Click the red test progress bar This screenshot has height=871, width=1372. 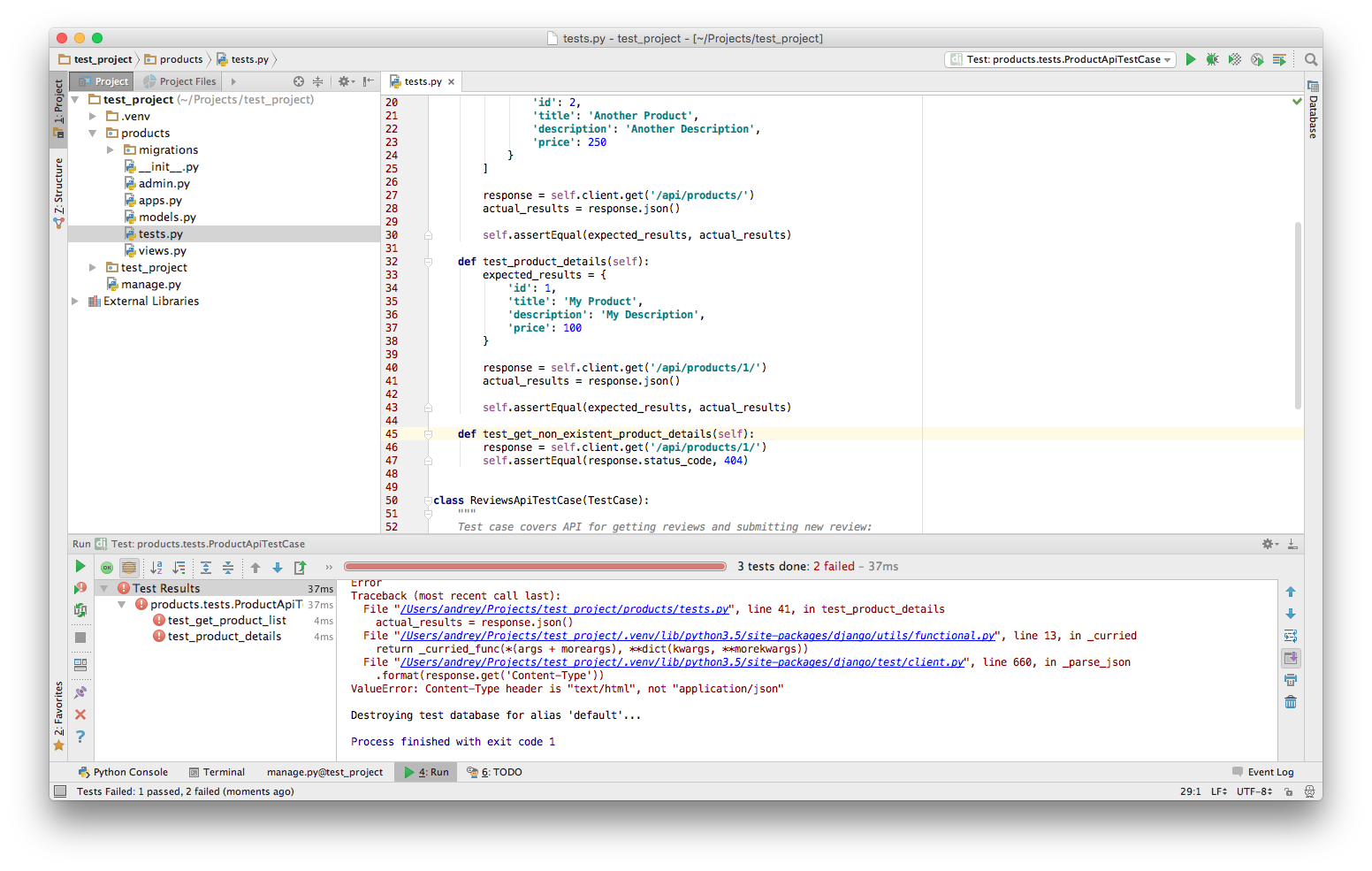(x=535, y=567)
